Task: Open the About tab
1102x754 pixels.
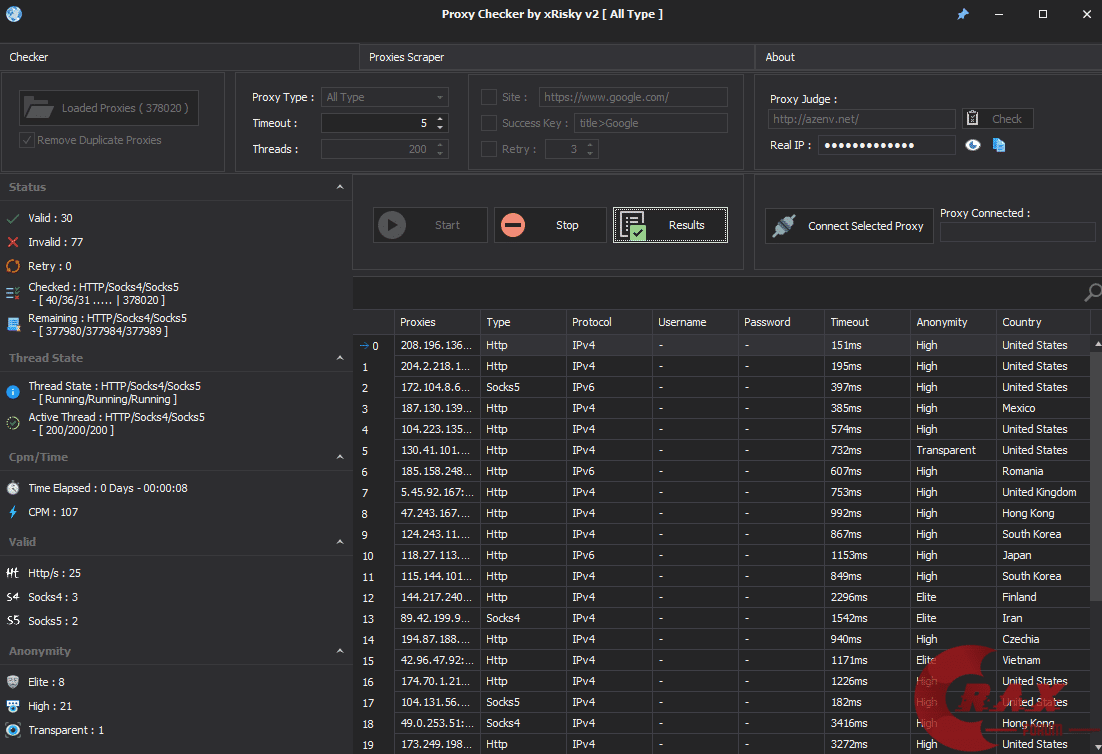Action: coord(780,57)
